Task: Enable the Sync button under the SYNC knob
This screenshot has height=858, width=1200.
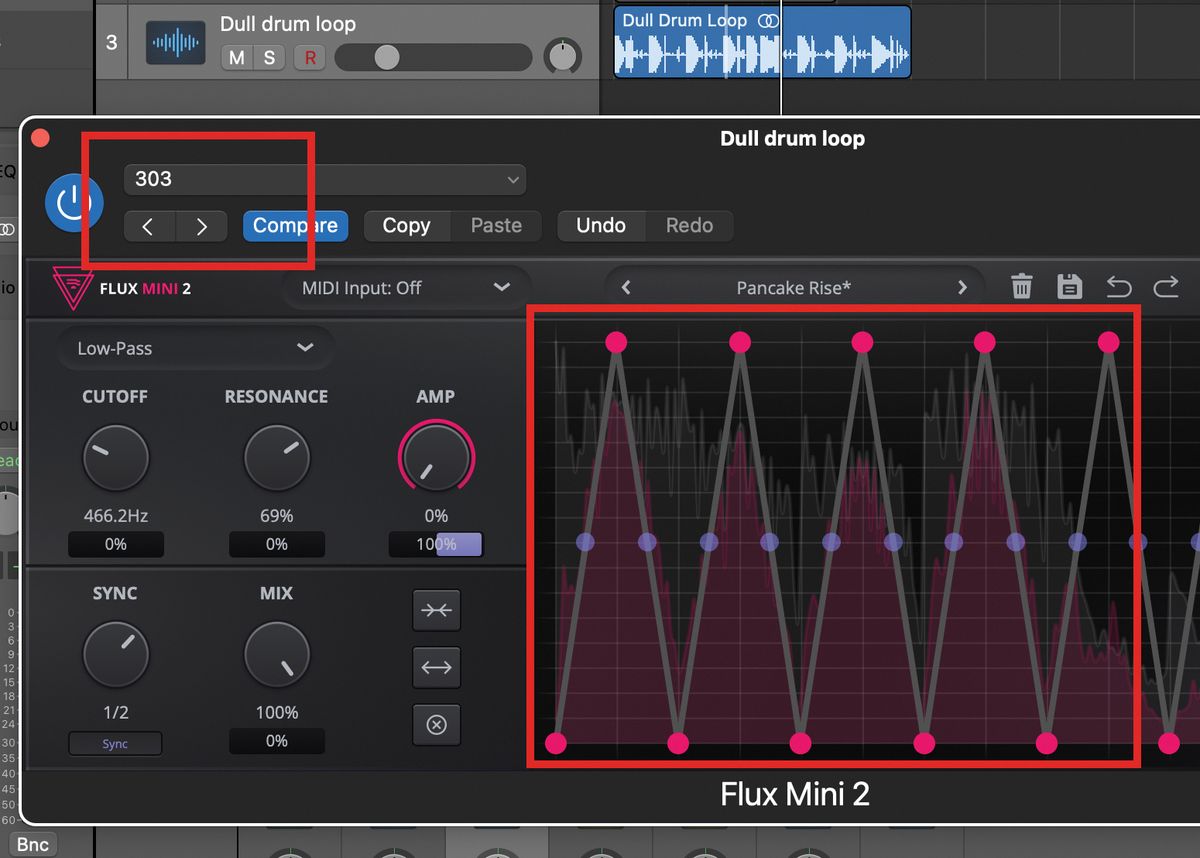Action: [115, 743]
